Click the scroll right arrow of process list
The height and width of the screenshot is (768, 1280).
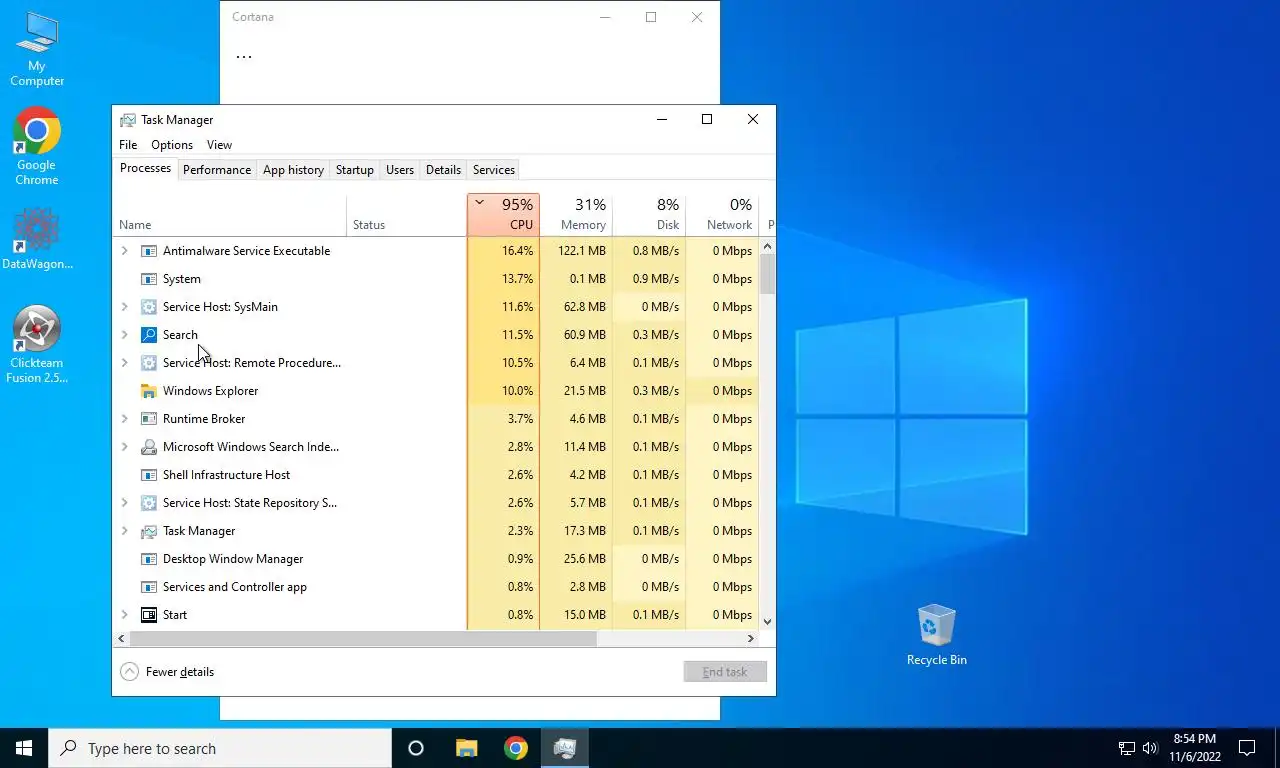(750, 638)
